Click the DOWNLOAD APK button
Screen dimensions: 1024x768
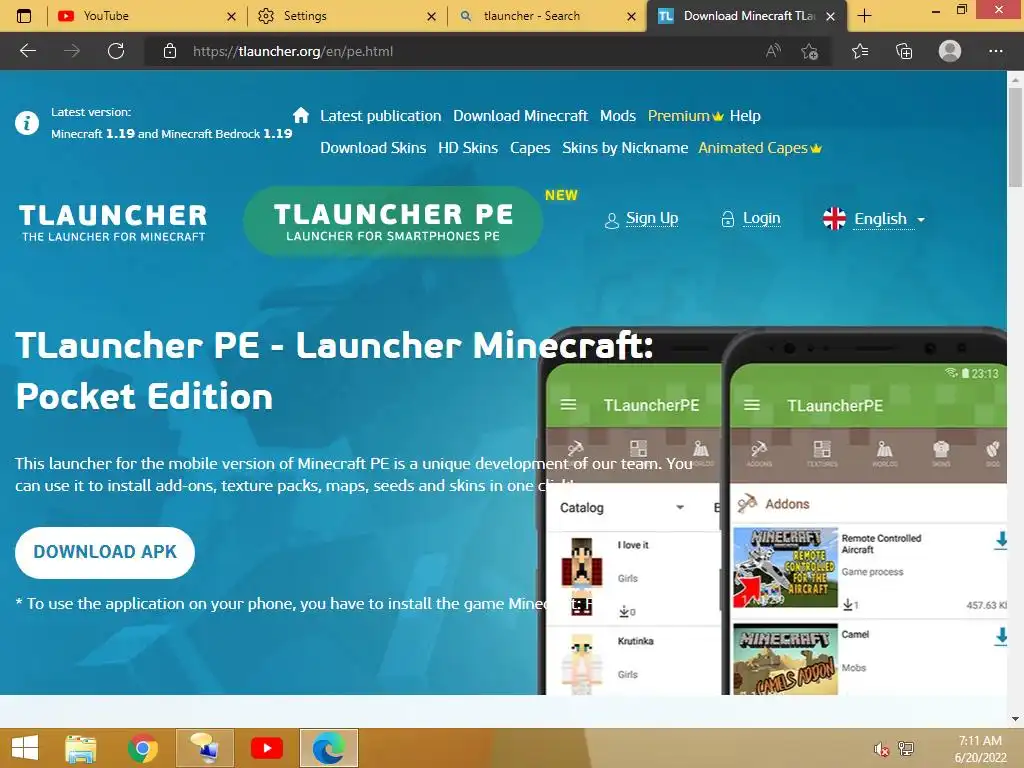[x=104, y=552]
